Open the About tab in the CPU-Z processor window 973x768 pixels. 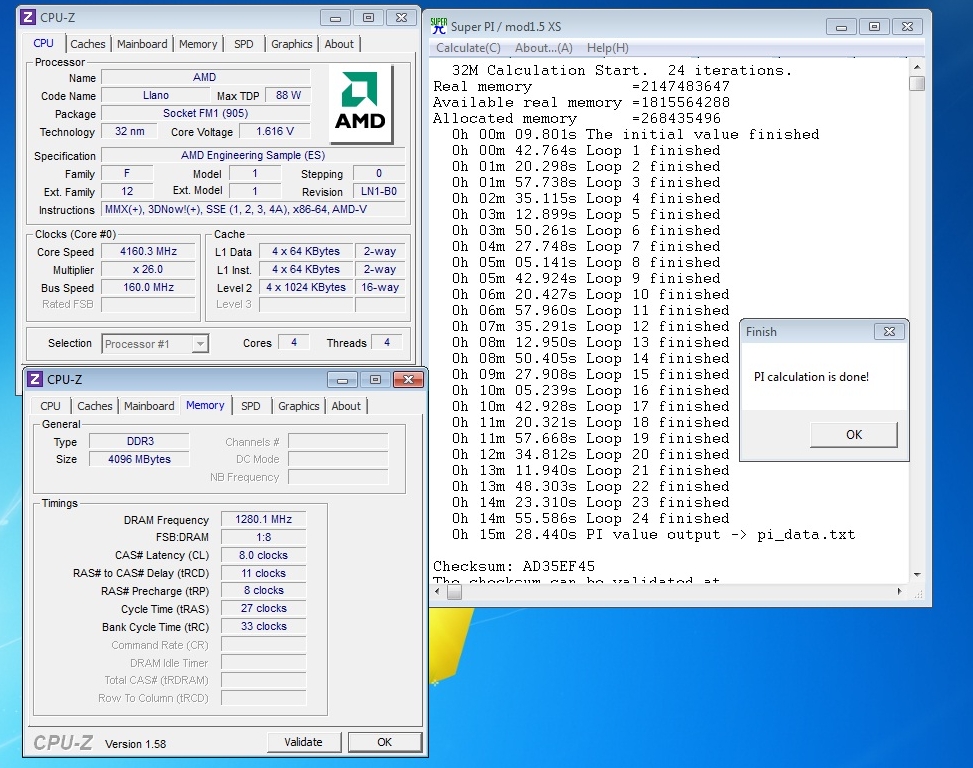point(339,44)
